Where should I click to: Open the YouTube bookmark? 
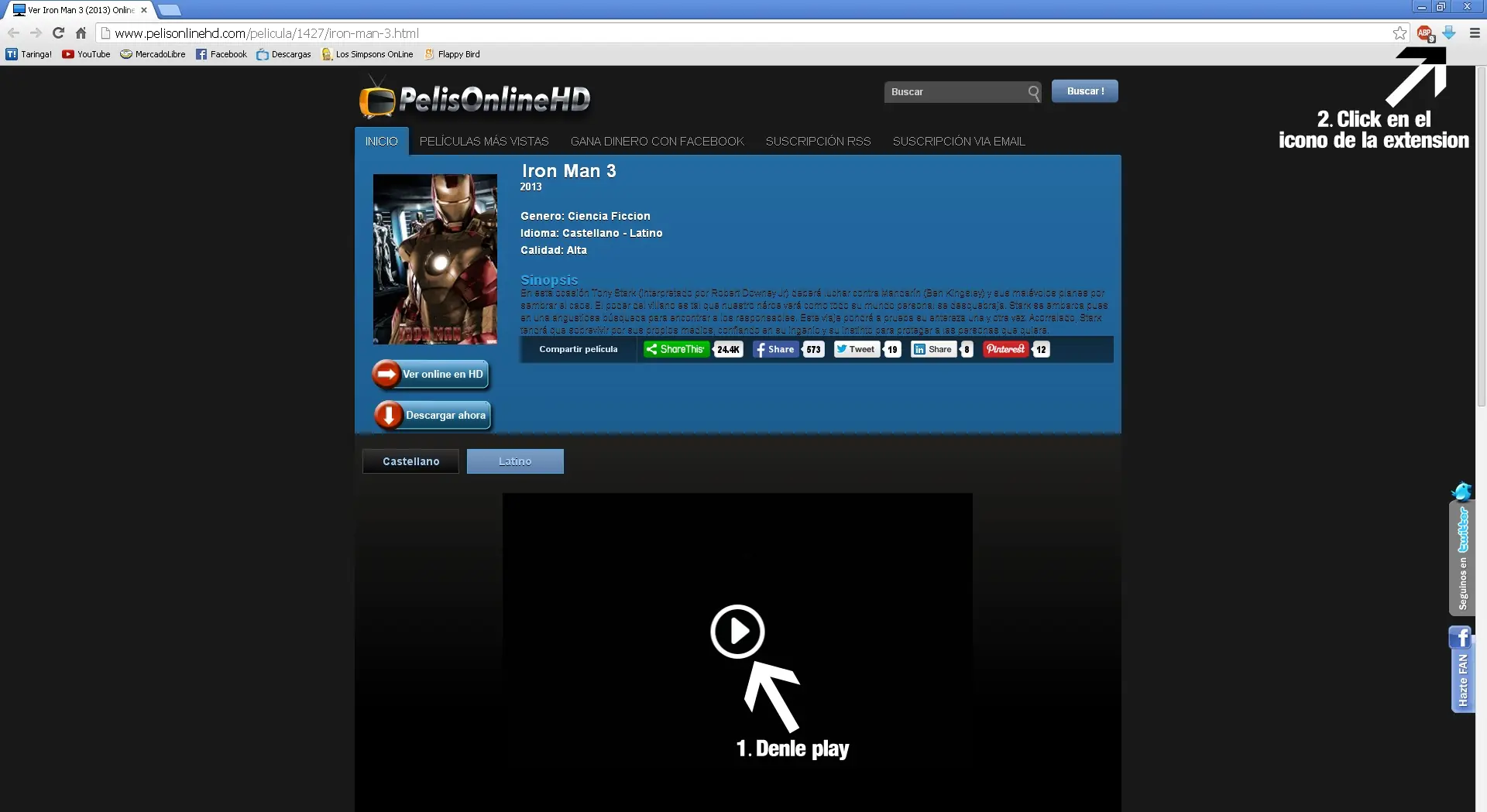click(x=86, y=54)
